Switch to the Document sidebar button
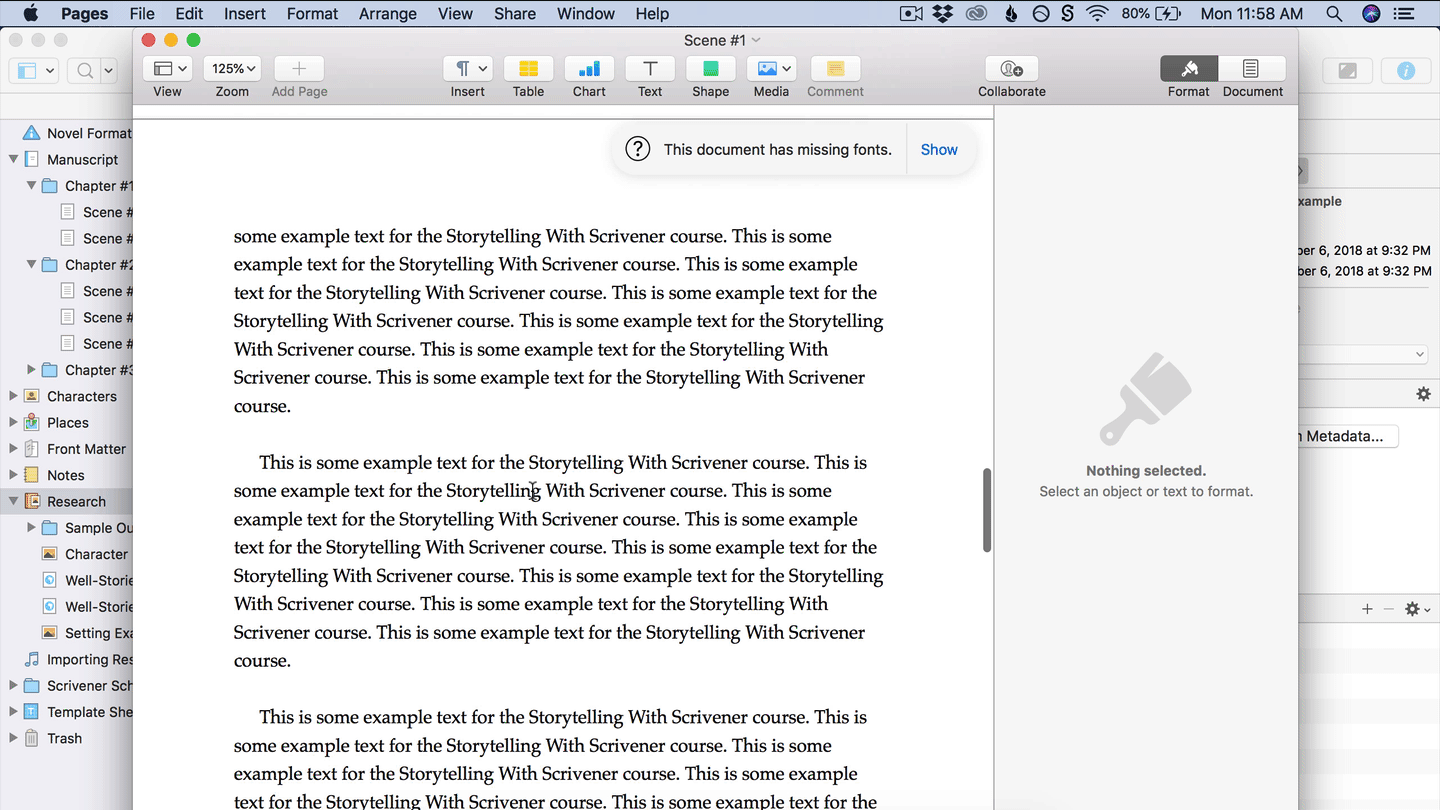This screenshot has height=810, width=1440. point(1251,69)
